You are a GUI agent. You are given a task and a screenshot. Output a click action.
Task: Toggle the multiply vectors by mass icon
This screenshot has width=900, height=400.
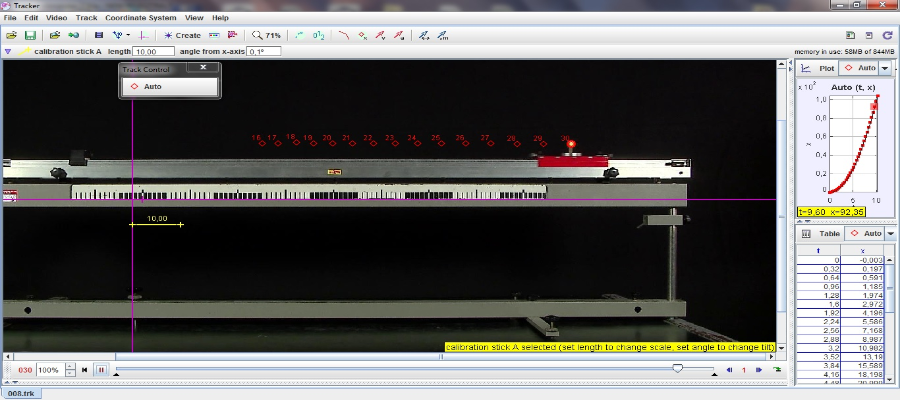click(x=442, y=35)
